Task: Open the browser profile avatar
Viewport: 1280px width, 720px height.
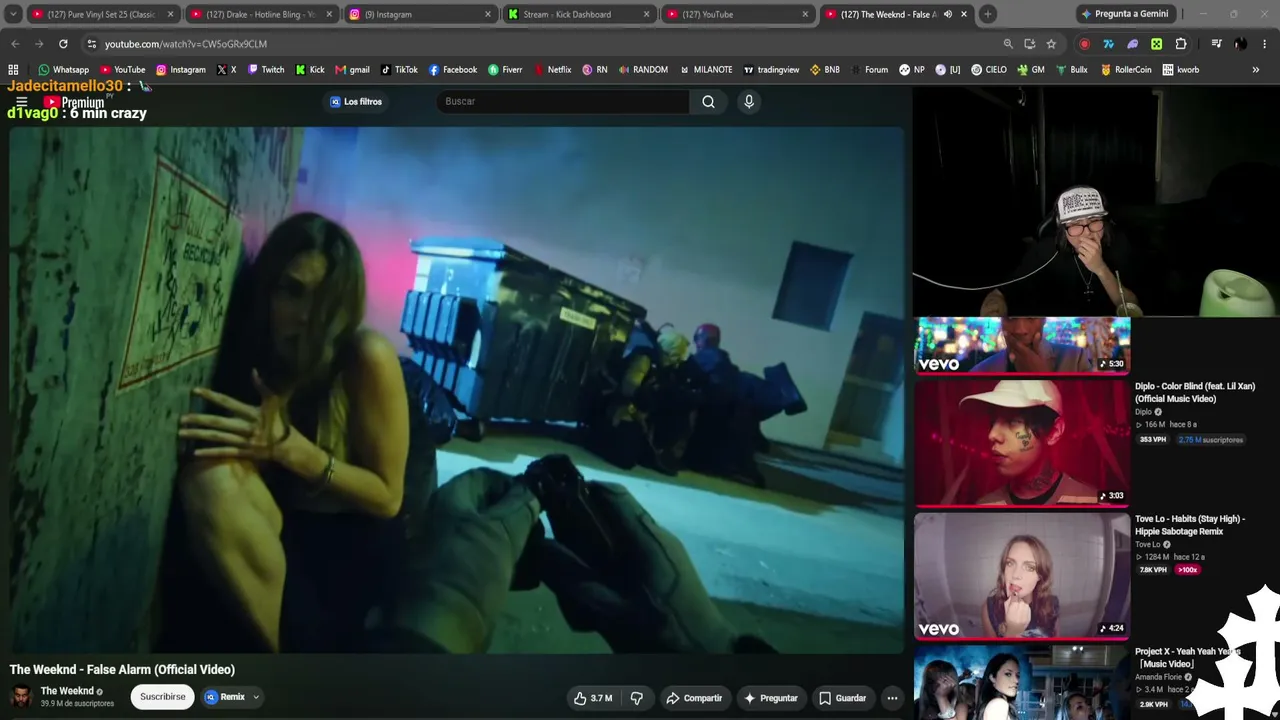Action: coord(1240,44)
